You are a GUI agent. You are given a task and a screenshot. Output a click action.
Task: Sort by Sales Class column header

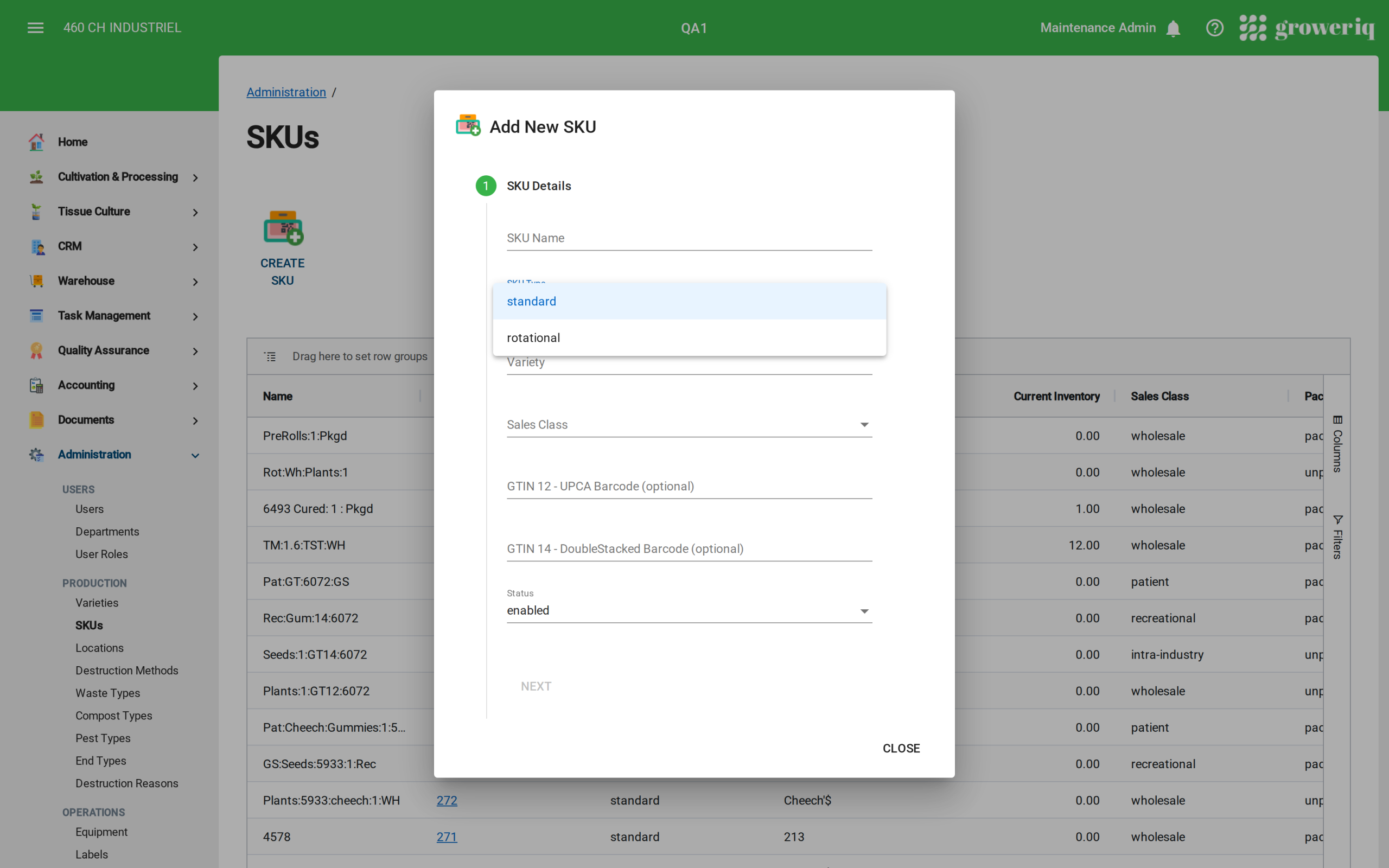pyautogui.click(x=1159, y=397)
